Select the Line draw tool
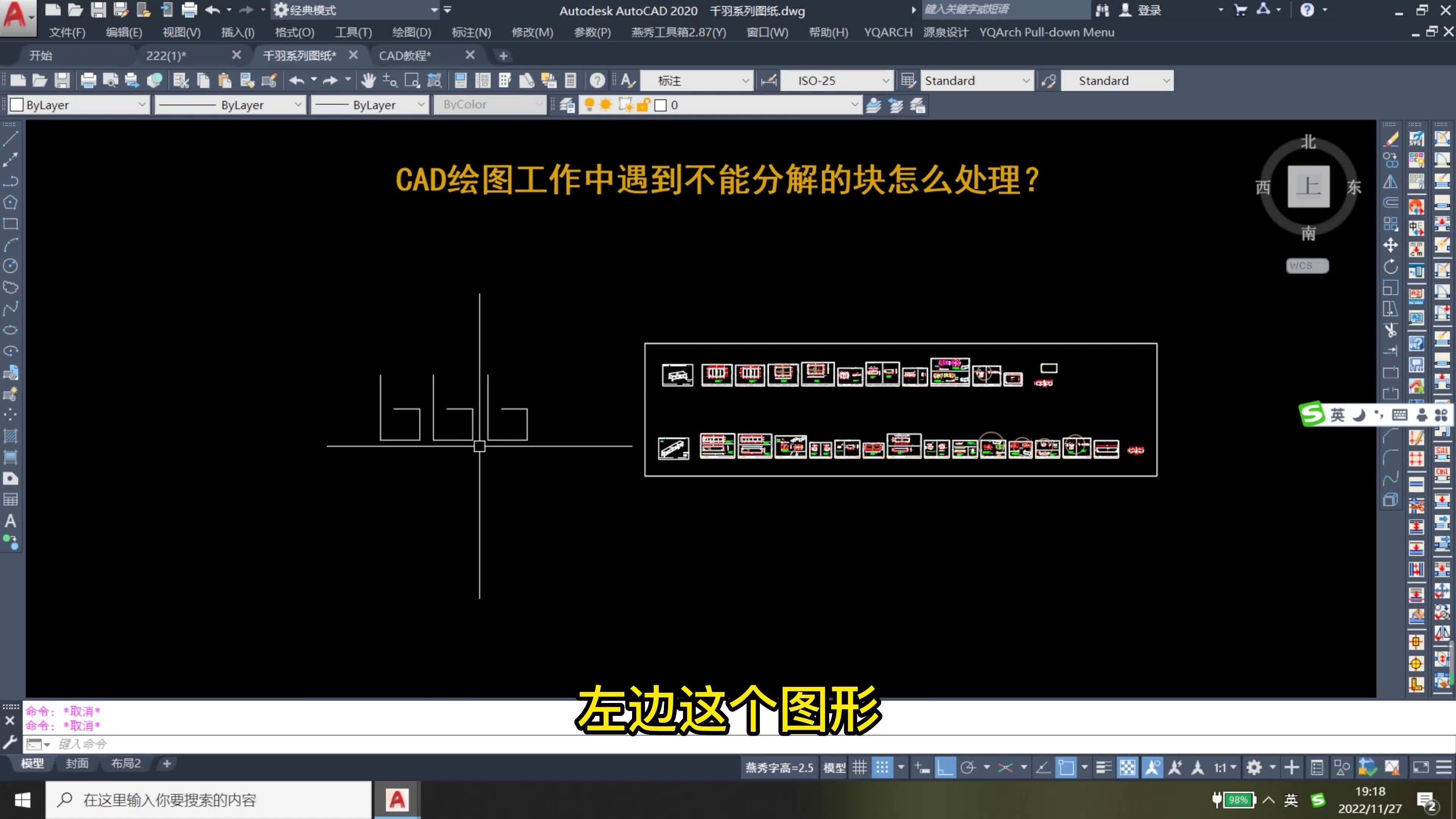Image resolution: width=1456 pixels, height=819 pixels. 11,138
